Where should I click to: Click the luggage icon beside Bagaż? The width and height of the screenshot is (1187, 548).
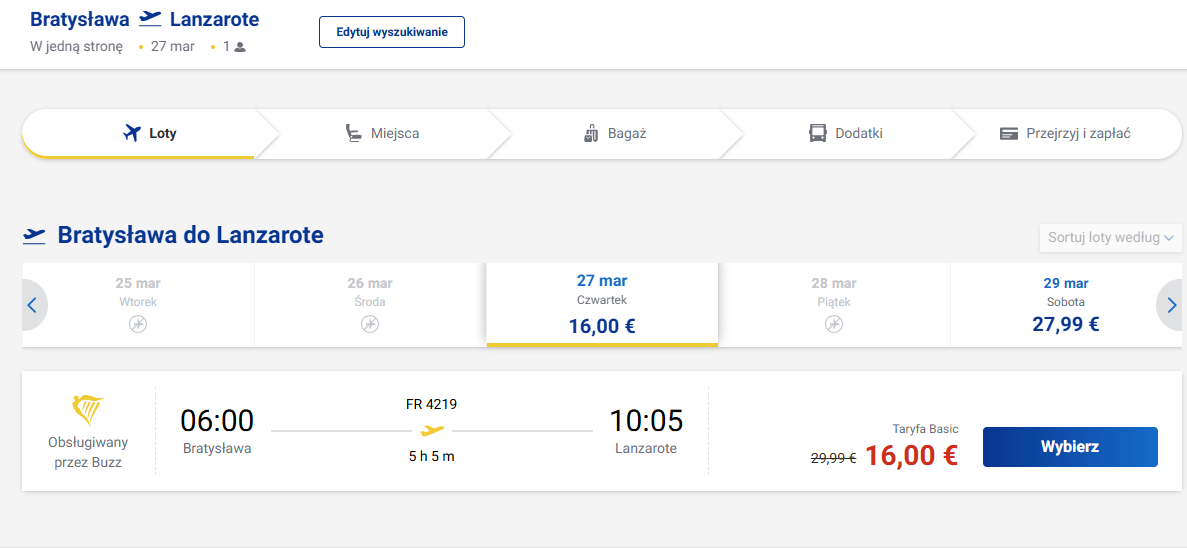point(591,134)
